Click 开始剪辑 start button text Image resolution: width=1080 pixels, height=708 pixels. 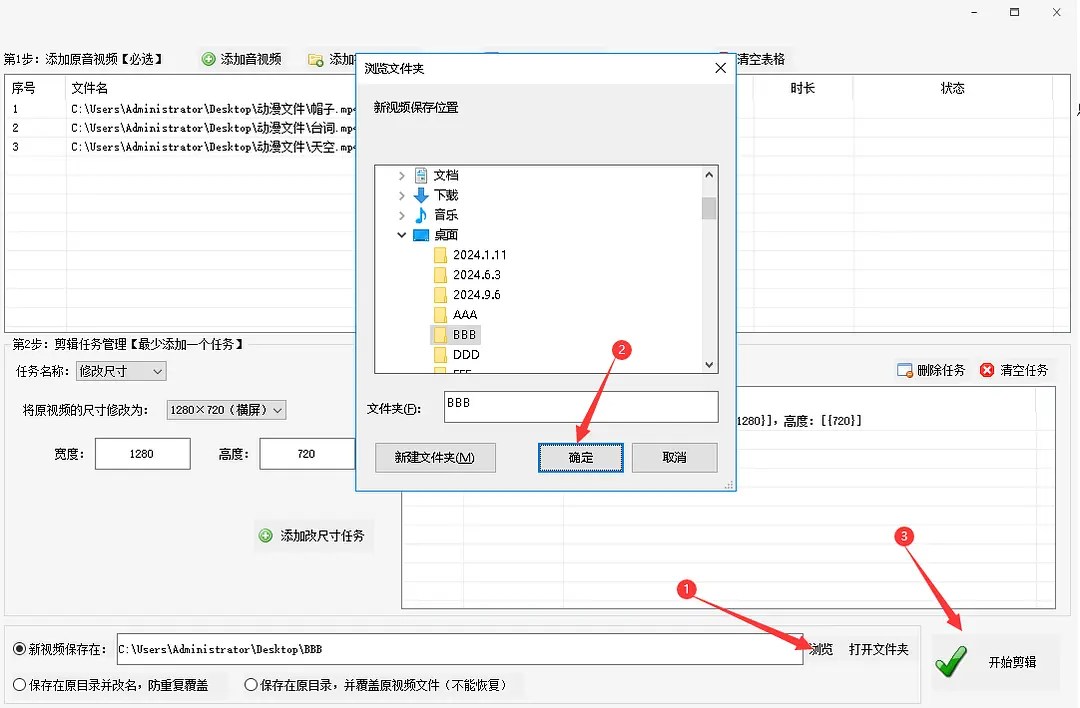(1012, 662)
